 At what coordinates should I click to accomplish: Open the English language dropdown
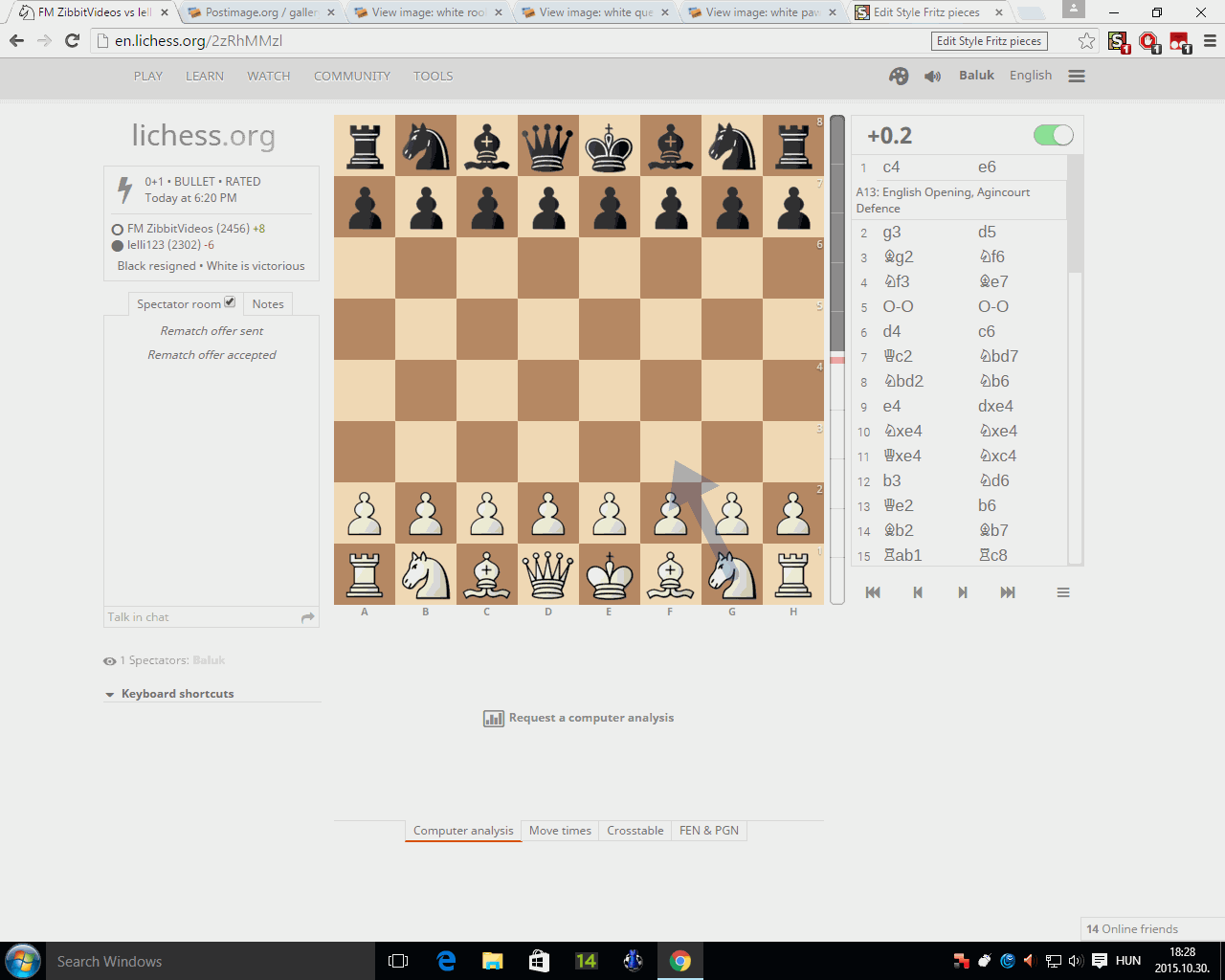pyautogui.click(x=1031, y=76)
